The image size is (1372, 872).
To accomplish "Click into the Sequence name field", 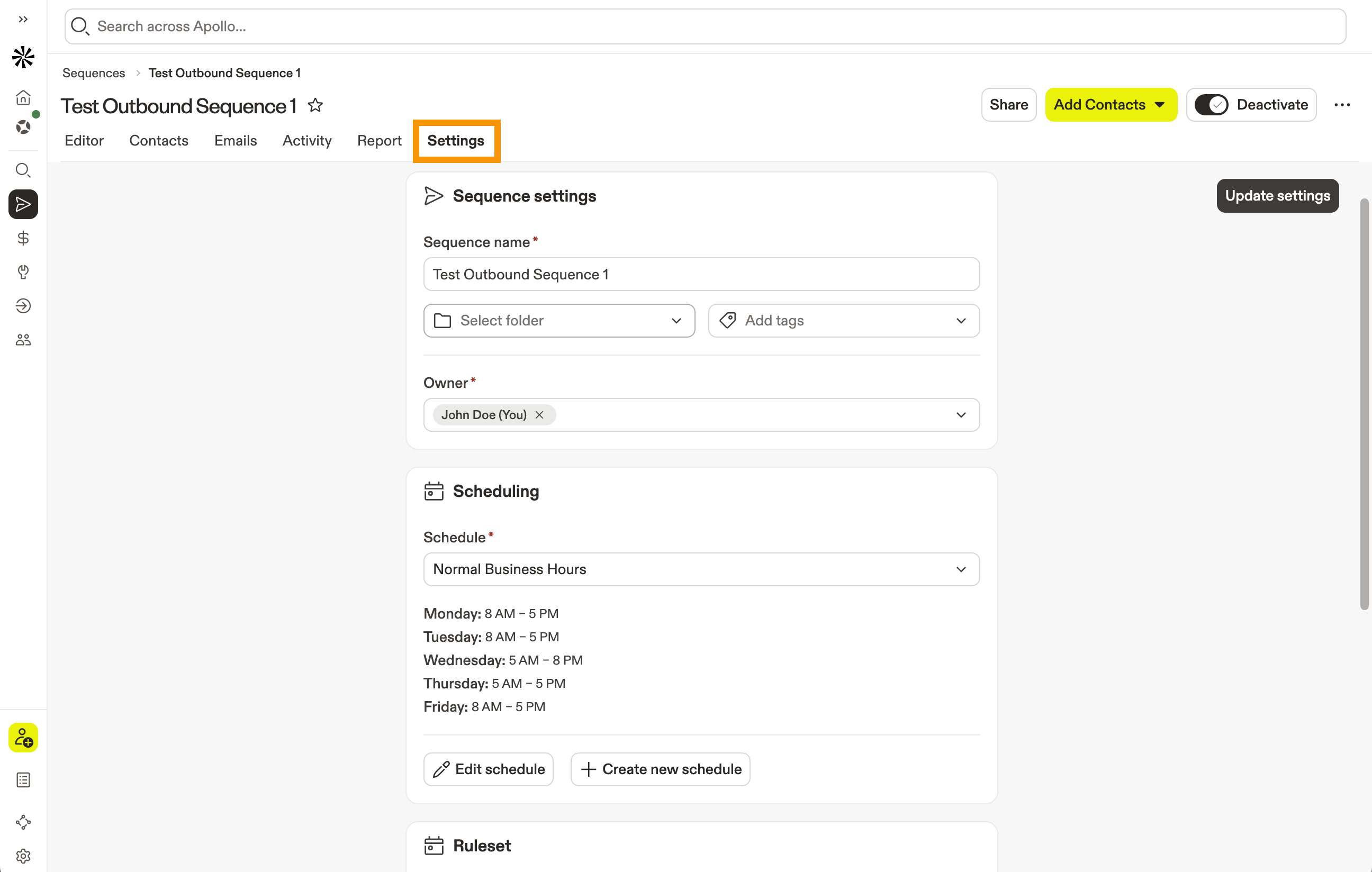I will coord(701,275).
